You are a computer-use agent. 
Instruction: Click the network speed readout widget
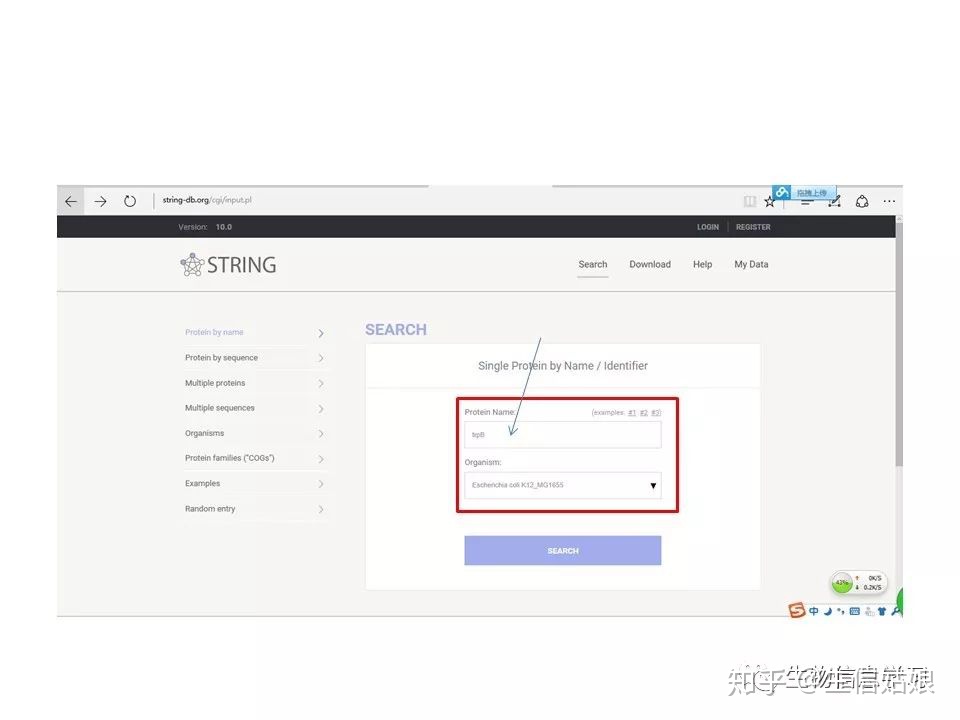(x=869, y=582)
